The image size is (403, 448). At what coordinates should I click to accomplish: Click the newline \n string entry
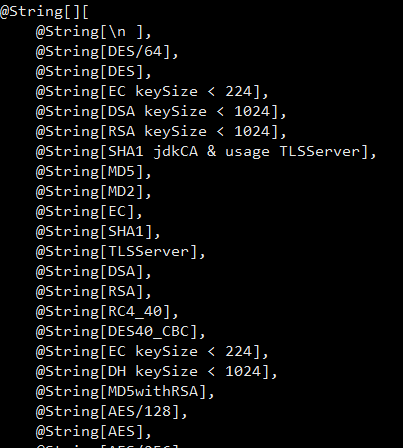[94, 32]
